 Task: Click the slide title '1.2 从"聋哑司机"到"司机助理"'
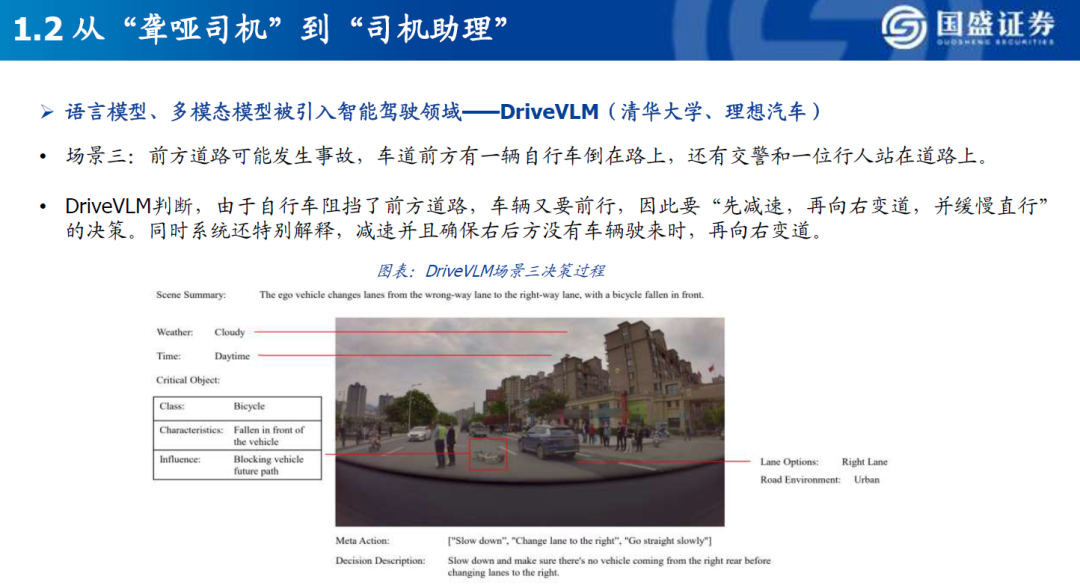point(260,30)
